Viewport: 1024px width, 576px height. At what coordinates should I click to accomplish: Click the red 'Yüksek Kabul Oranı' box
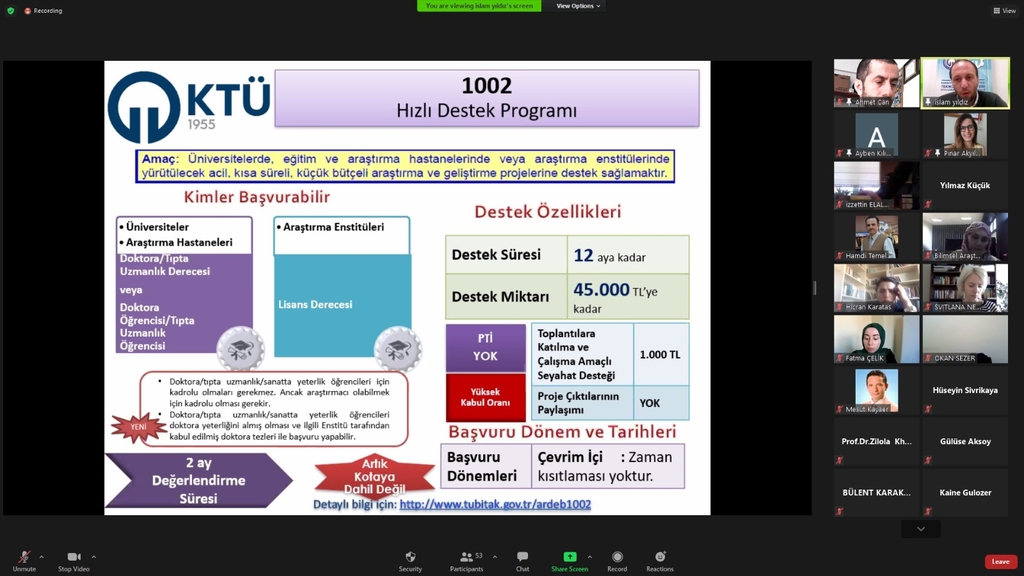click(485, 397)
